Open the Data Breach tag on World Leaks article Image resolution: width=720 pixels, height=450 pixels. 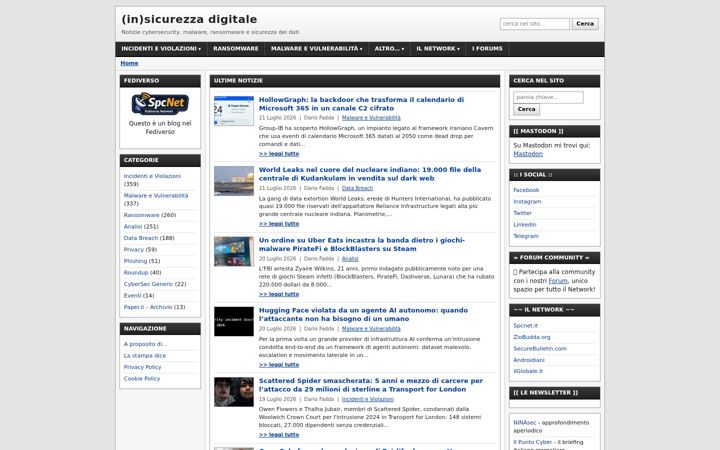click(357, 188)
